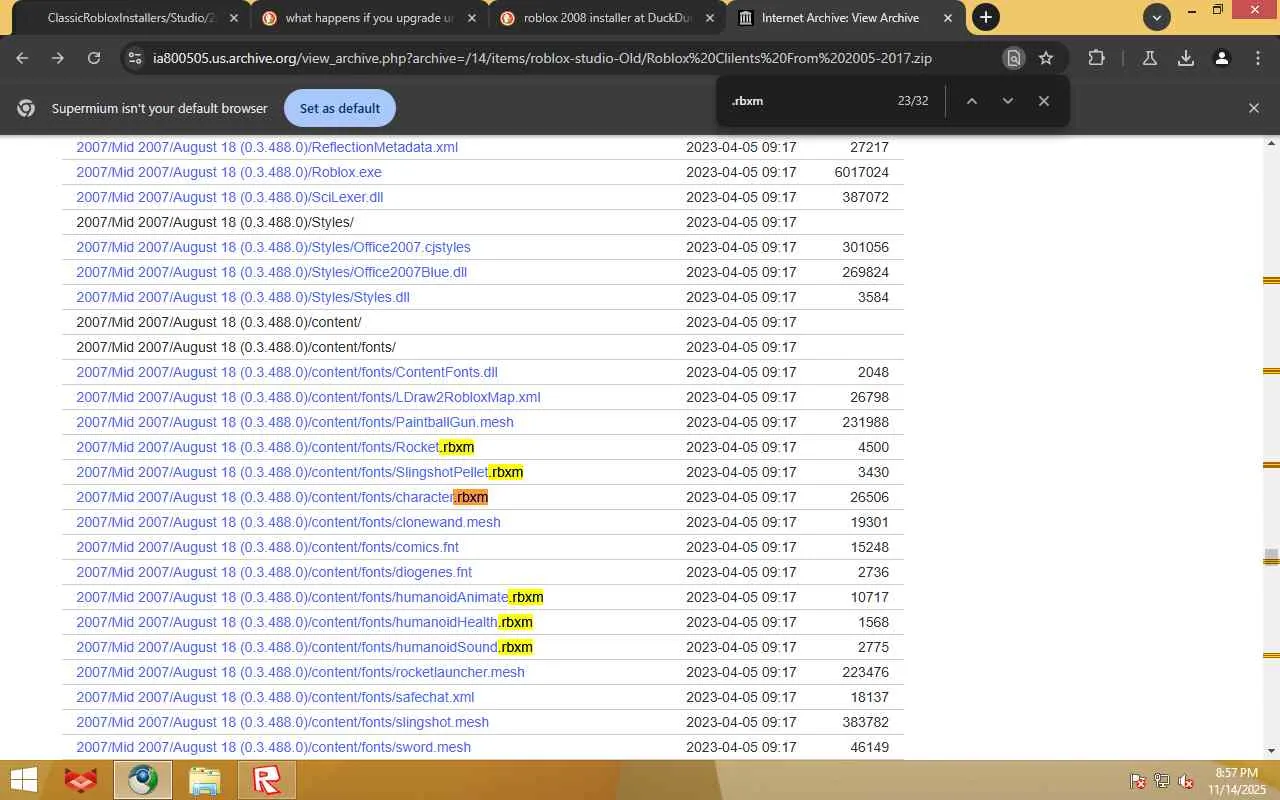Screen dimensions: 1280x800
Task: Jump to previous find result
Action: [971, 101]
